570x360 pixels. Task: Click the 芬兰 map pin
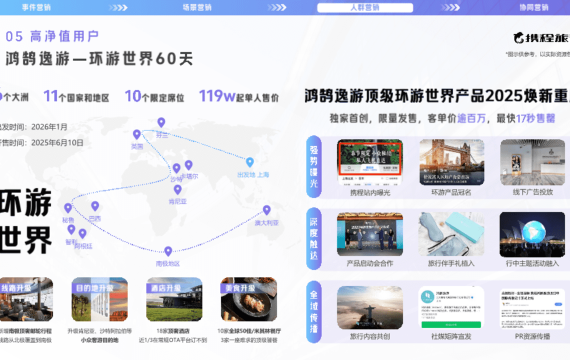click(161, 123)
